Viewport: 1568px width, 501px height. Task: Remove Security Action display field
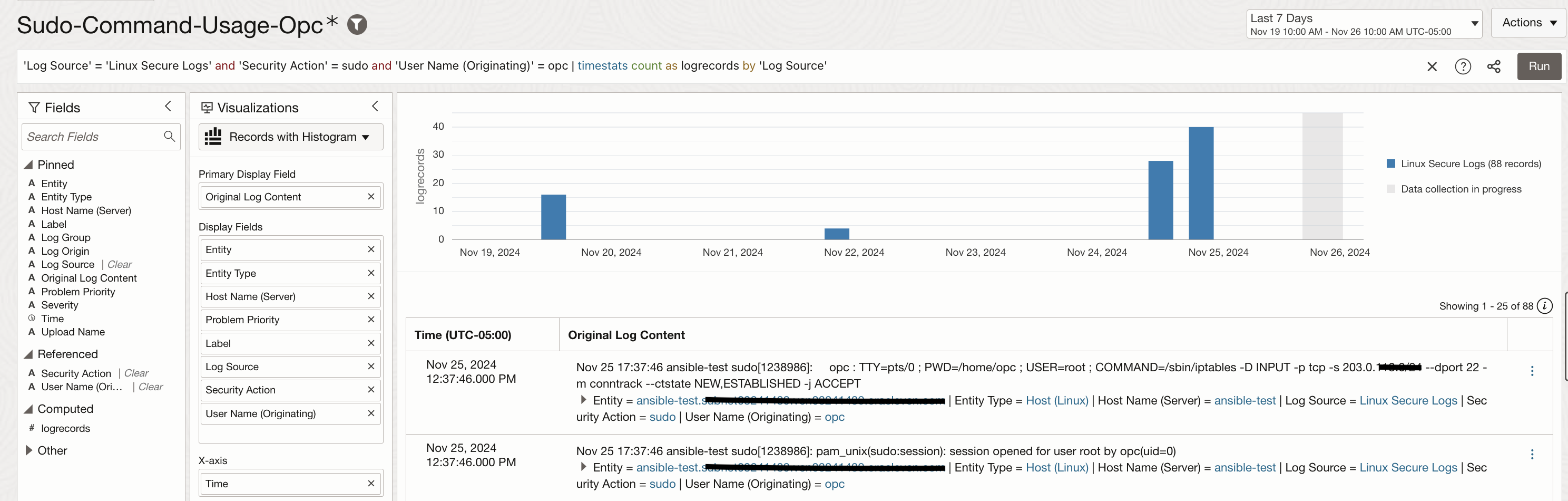coord(371,390)
